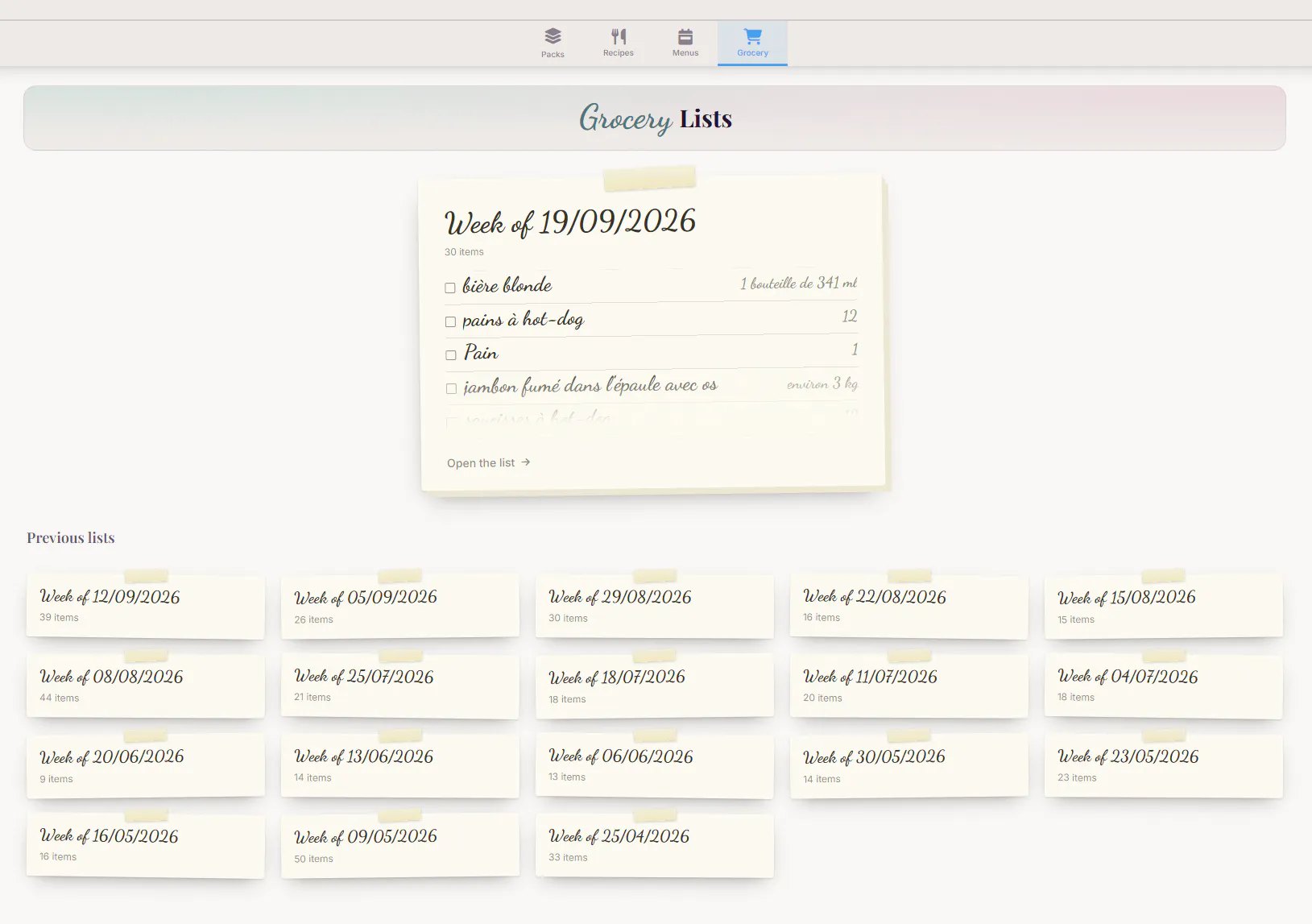Click the 'environ 3 kg' quantity
The width and height of the screenshot is (1312, 924).
[822, 383]
